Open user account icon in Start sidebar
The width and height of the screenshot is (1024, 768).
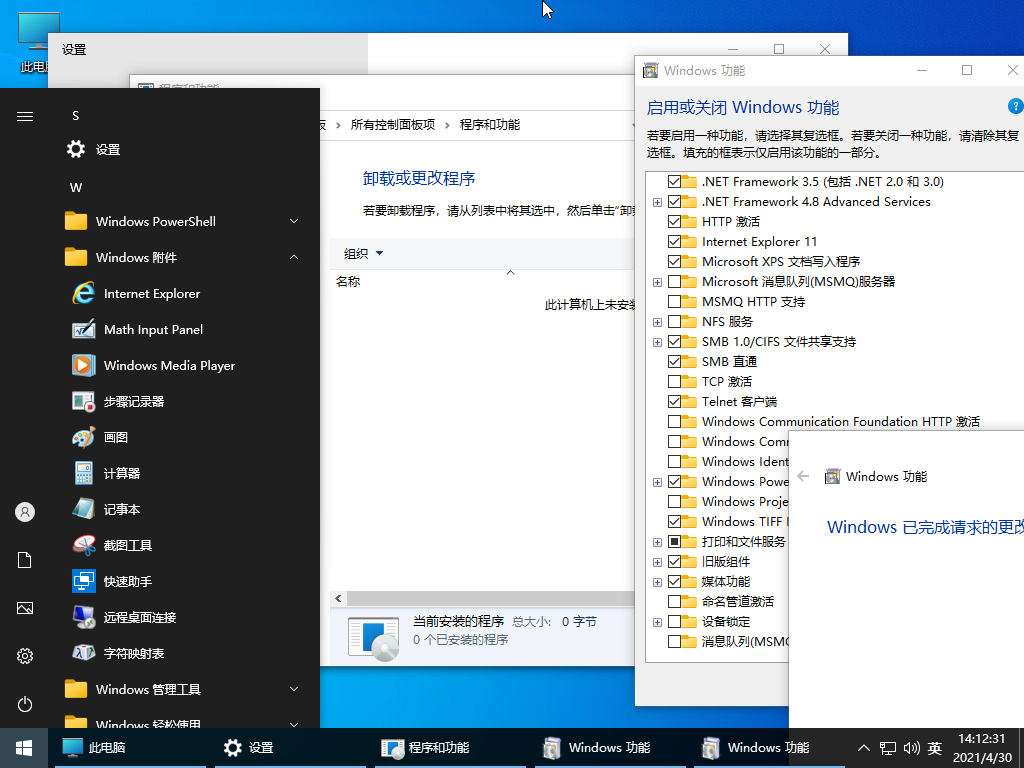tap(25, 512)
